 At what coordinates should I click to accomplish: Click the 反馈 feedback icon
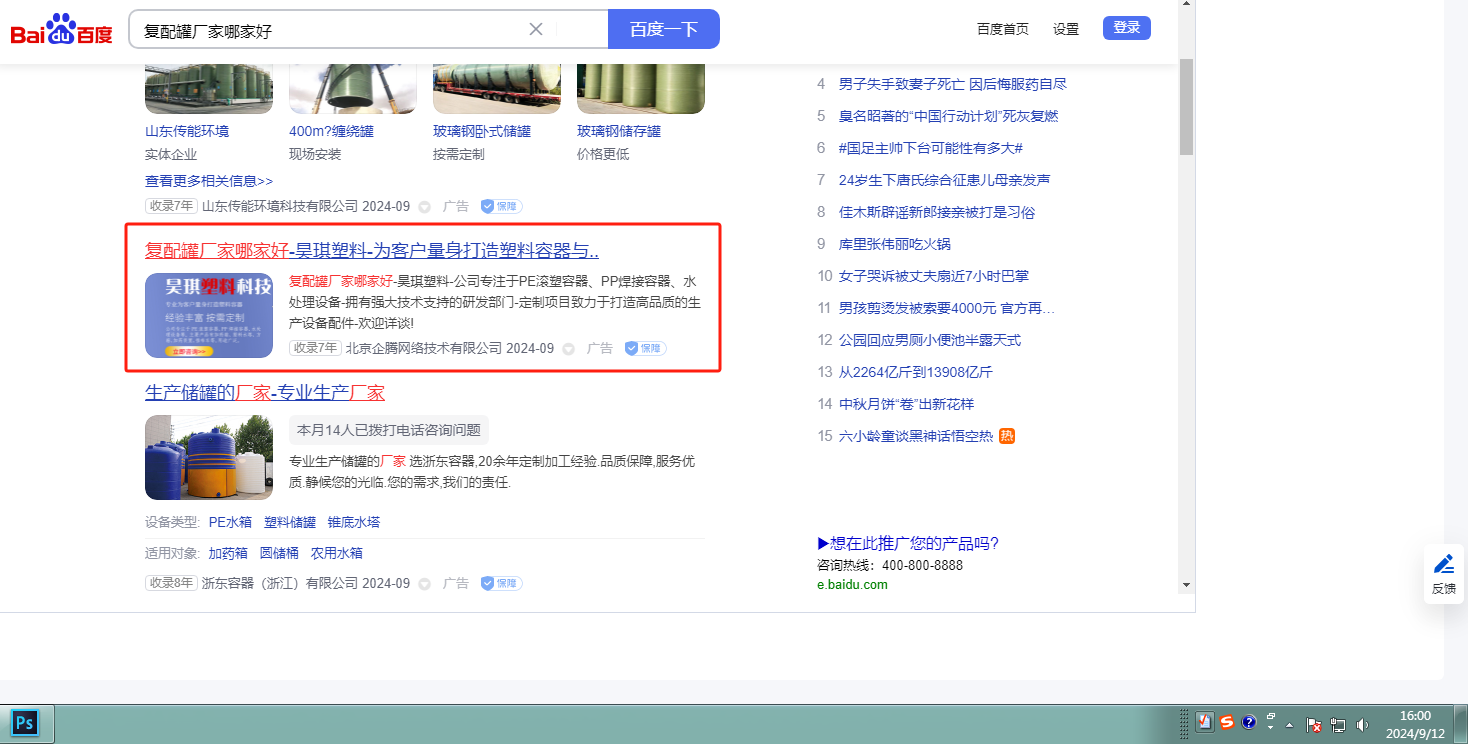[1444, 573]
